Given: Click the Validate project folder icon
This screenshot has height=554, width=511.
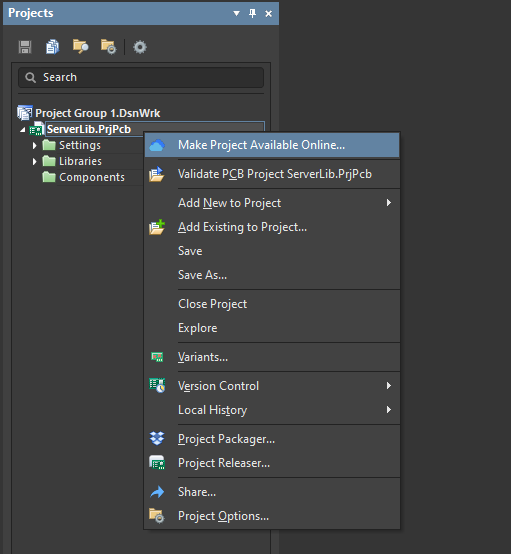Looking at the screenshot, I should [157, 174].
